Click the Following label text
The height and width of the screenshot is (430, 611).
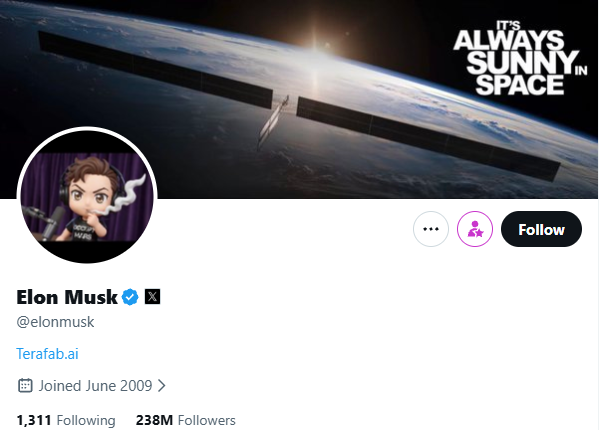tap(86, 420)
